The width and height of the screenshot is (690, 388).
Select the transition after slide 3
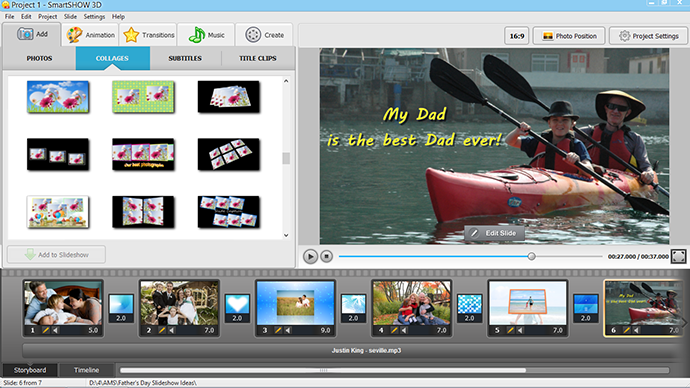(353, 308)
